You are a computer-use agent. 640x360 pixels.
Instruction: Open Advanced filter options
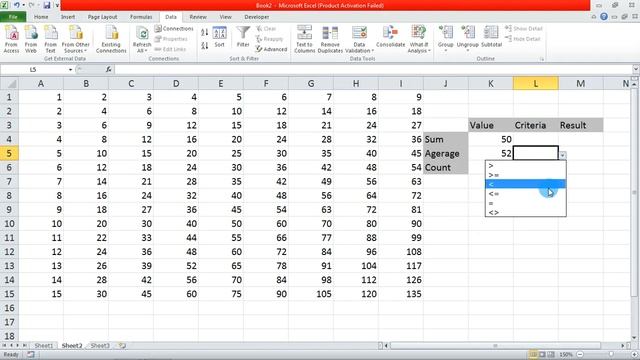[x=271, y=49]
